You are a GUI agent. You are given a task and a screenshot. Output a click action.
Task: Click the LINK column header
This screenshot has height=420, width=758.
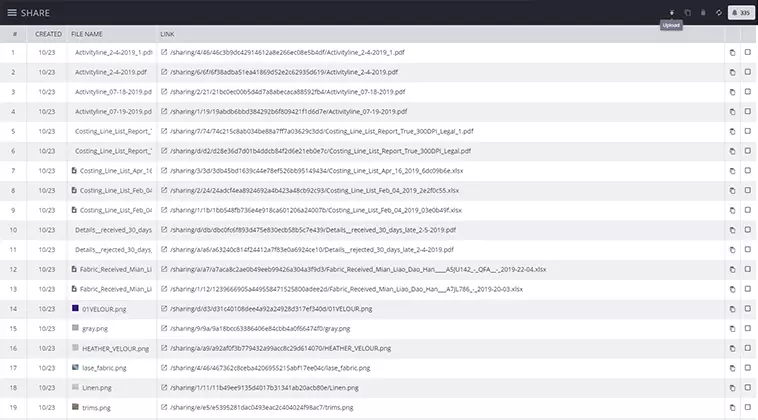(x=167, y=34)
